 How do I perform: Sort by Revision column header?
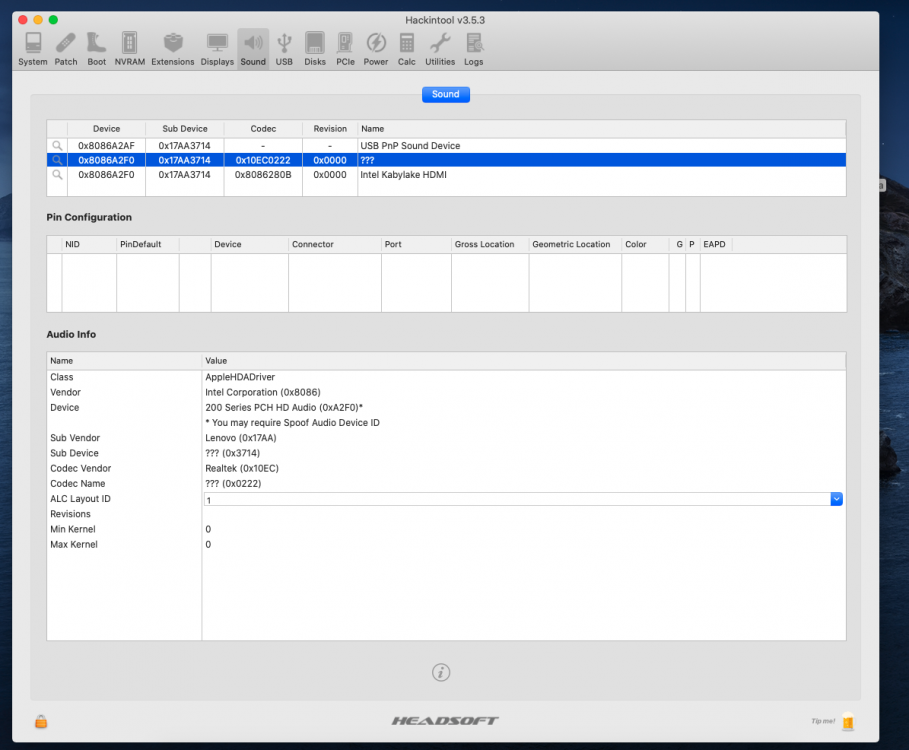(330, 129)
